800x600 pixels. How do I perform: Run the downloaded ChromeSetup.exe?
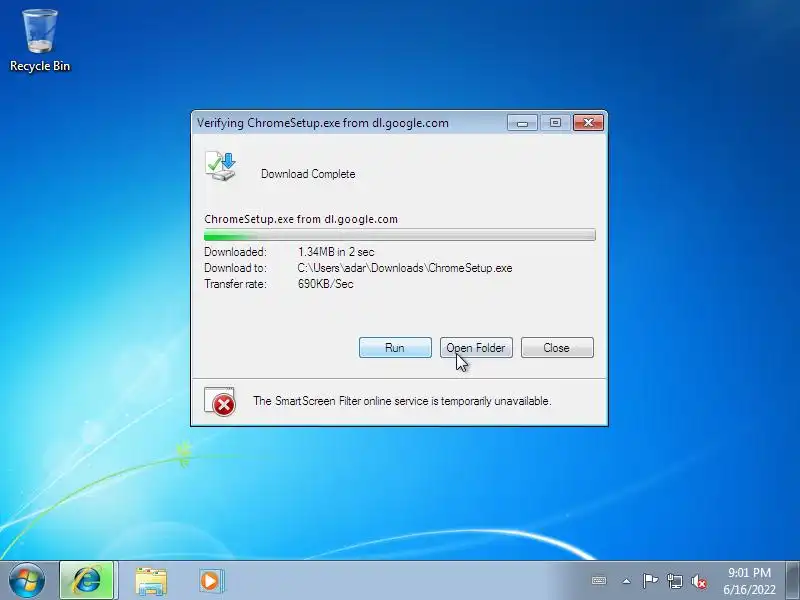point(395,347)
